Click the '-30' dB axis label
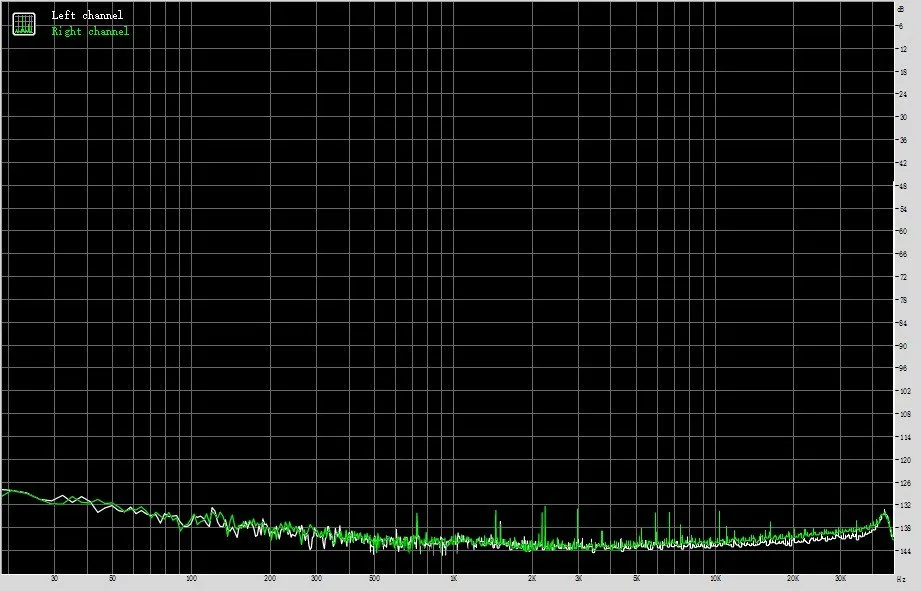Viewport: 921px width, 591px height. (902, 117)
